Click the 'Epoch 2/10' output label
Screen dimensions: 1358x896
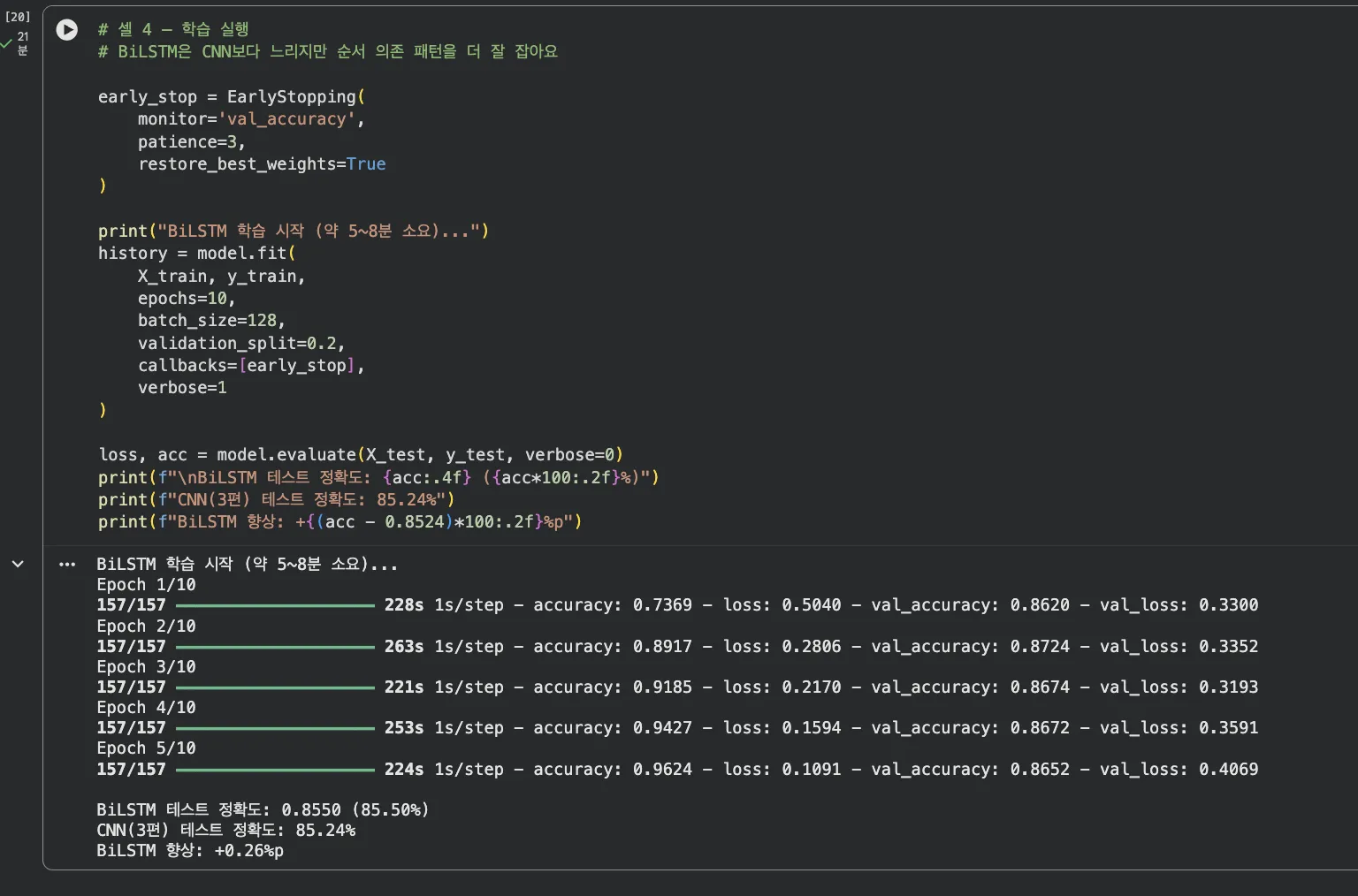[146, 626]
